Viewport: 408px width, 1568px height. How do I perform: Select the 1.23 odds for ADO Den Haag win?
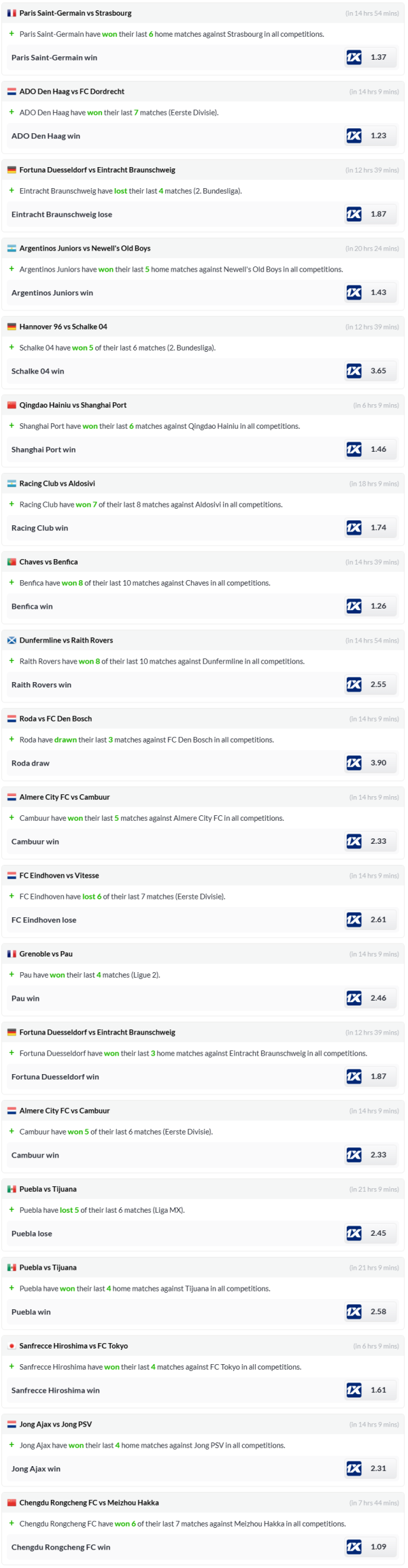click(x=378, y=136)
